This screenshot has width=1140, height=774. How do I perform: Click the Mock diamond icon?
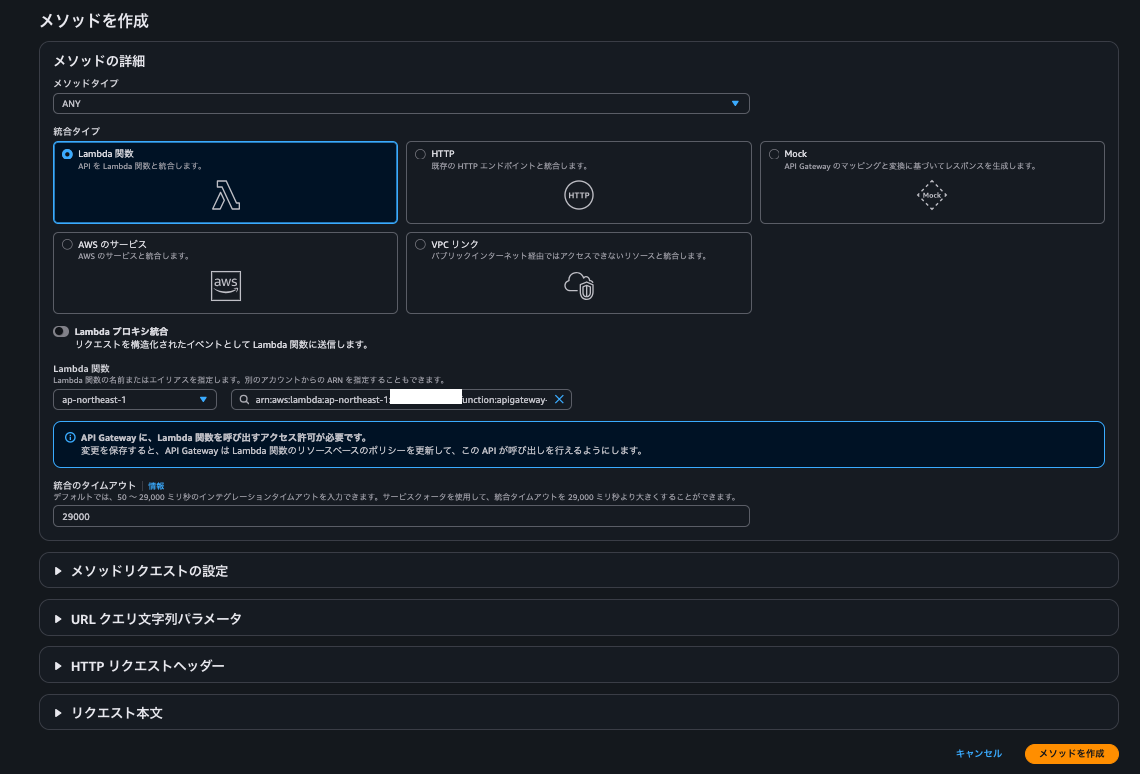(x=931, y=195)
